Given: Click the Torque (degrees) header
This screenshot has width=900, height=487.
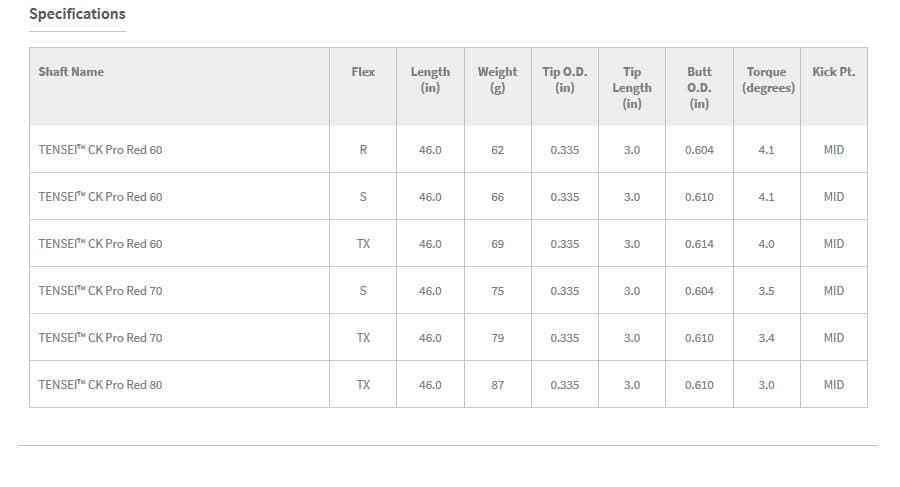Looking at the screenshot, I should pos(767,80).
